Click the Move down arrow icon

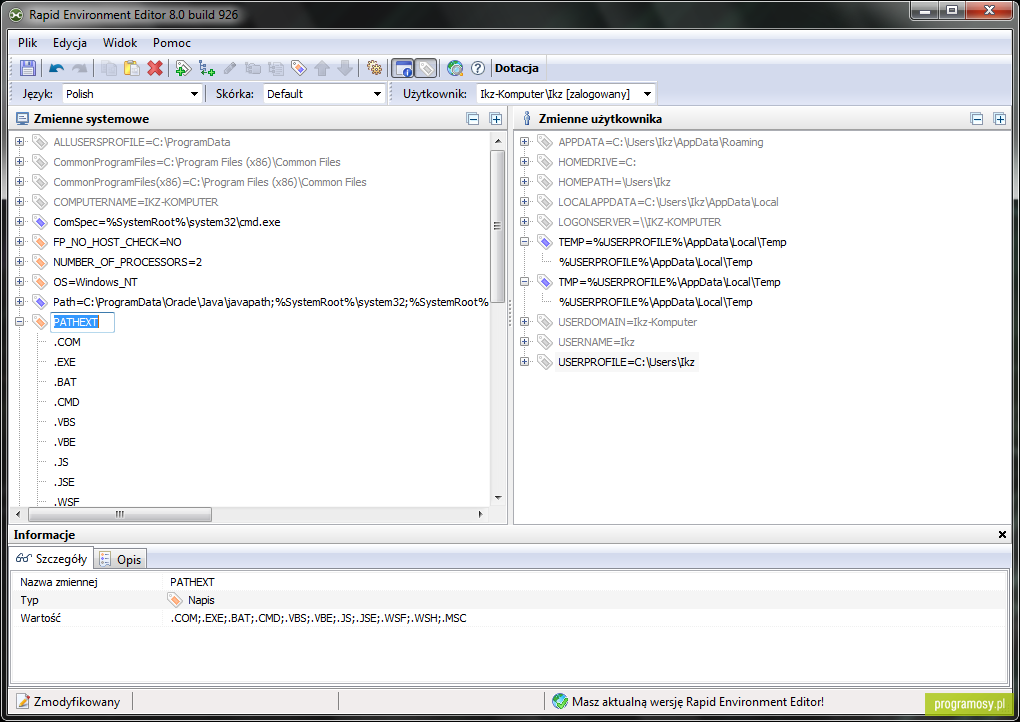coord(345,68)
